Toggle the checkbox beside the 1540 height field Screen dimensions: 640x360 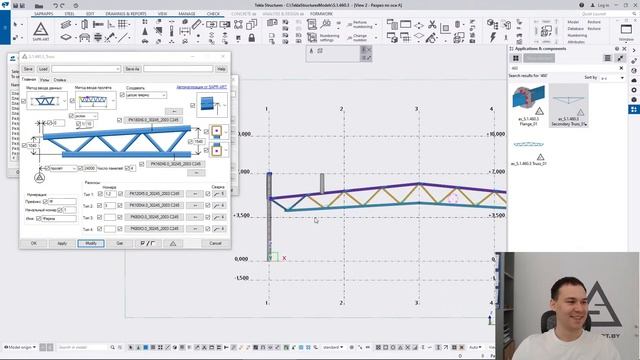[190, 142]
